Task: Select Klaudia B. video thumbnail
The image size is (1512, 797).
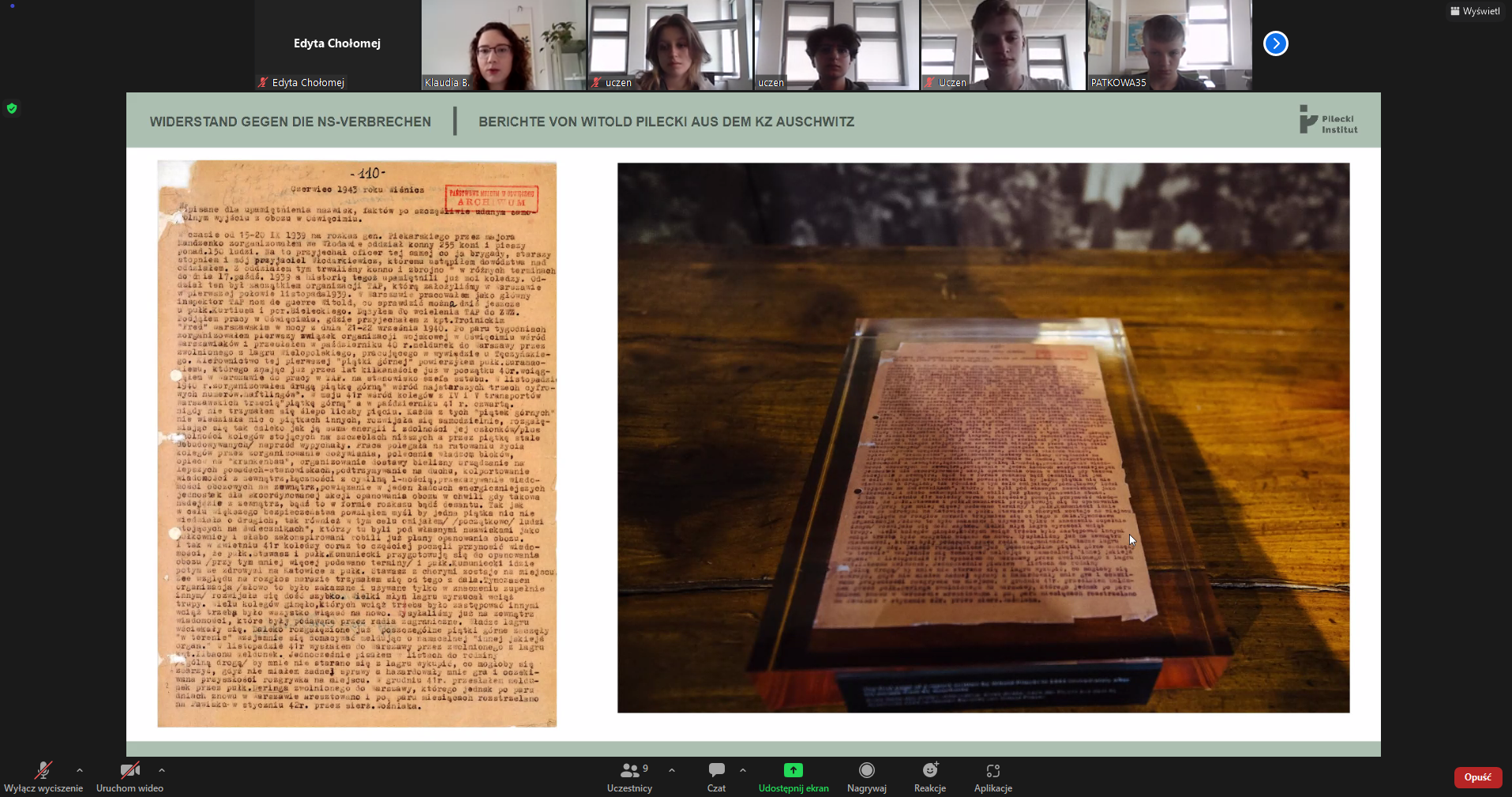Action: [x=504, y=45]
